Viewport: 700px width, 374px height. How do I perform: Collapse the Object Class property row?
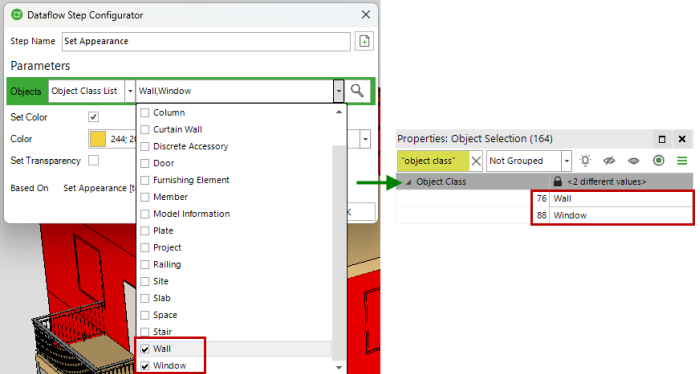pyautogui.click(x=408, y=182)
